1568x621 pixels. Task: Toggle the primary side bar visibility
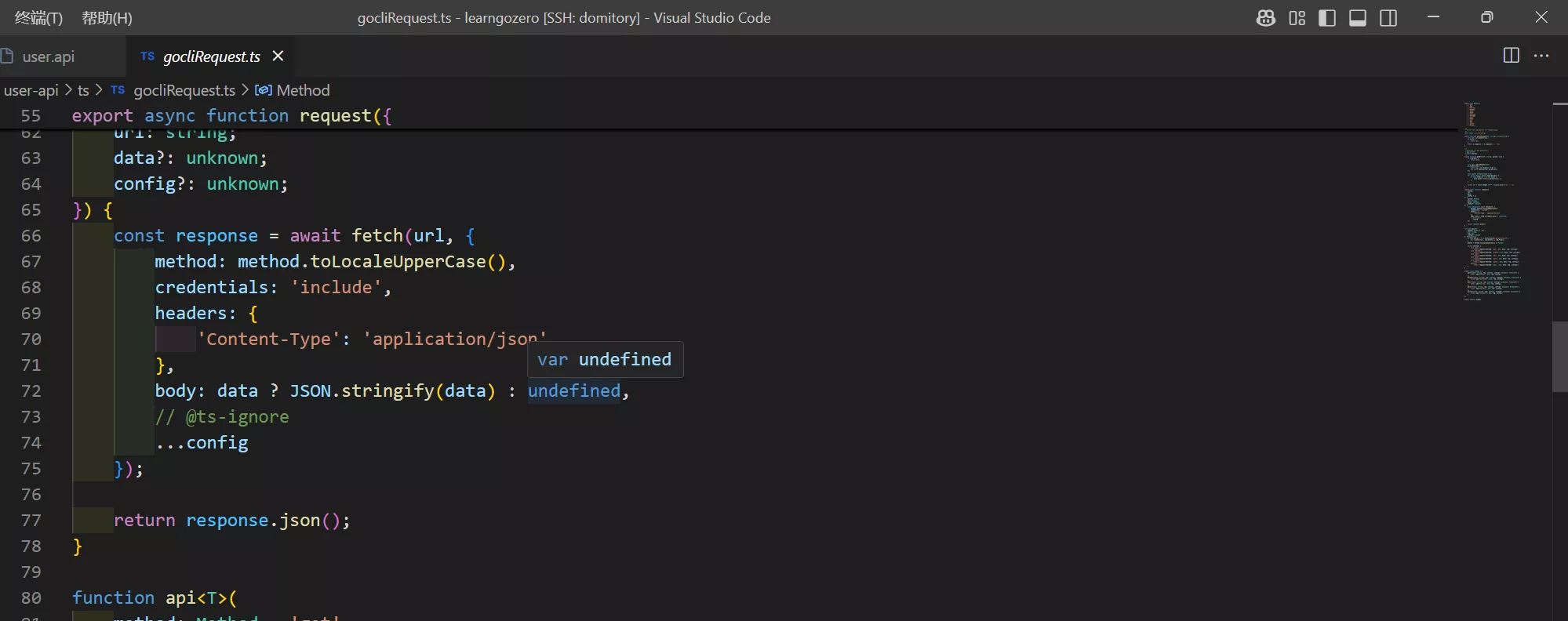point(1327,18)
